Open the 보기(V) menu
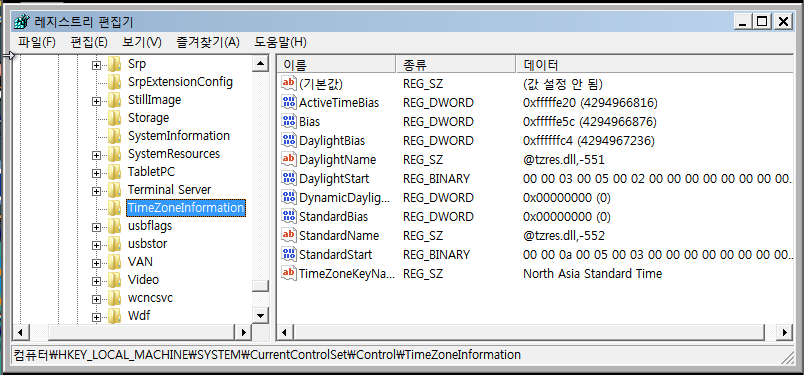The height and width of the screenshot is (375, 804). click(142, 42)
